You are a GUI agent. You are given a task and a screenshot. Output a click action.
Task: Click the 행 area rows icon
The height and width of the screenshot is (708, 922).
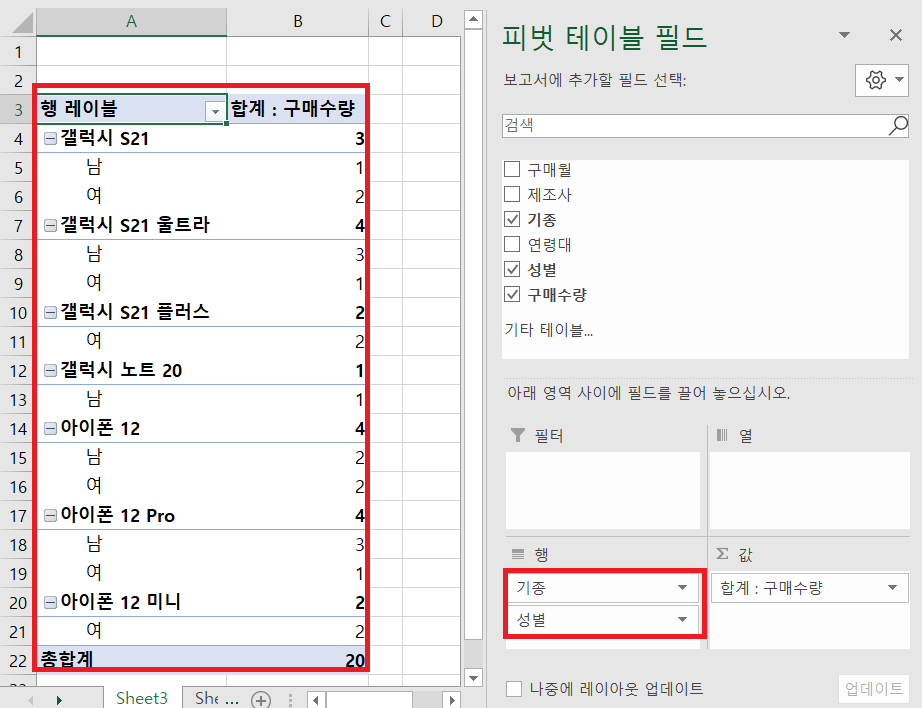pos(517,554)
